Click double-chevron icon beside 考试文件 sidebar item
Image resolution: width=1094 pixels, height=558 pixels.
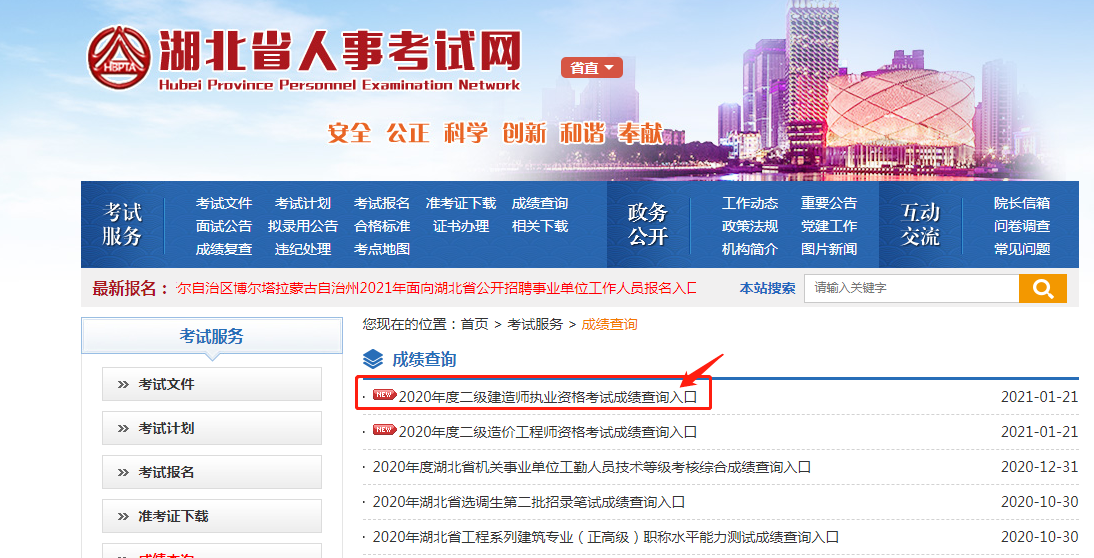coord(123,385)
